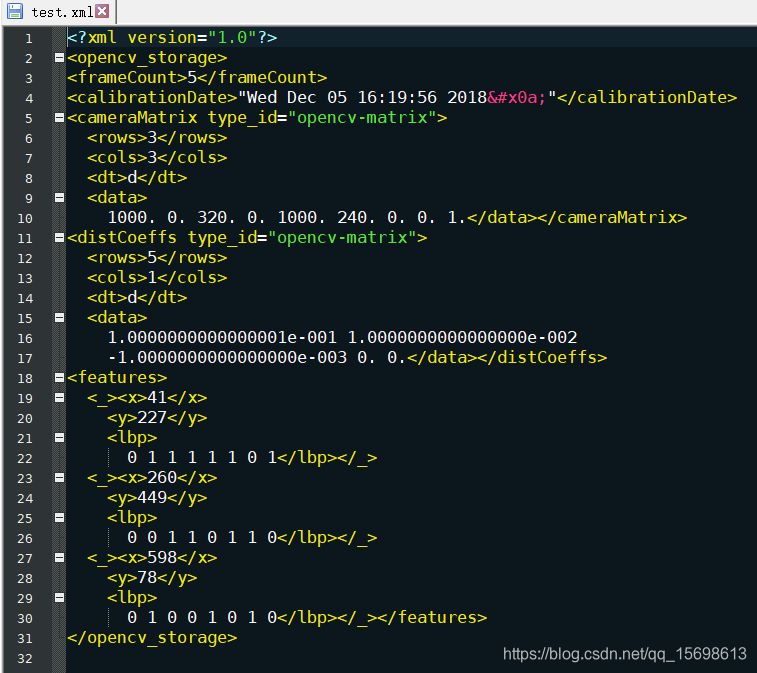Close the test.xml tab
757x673 pixels.
click(102, 11)
